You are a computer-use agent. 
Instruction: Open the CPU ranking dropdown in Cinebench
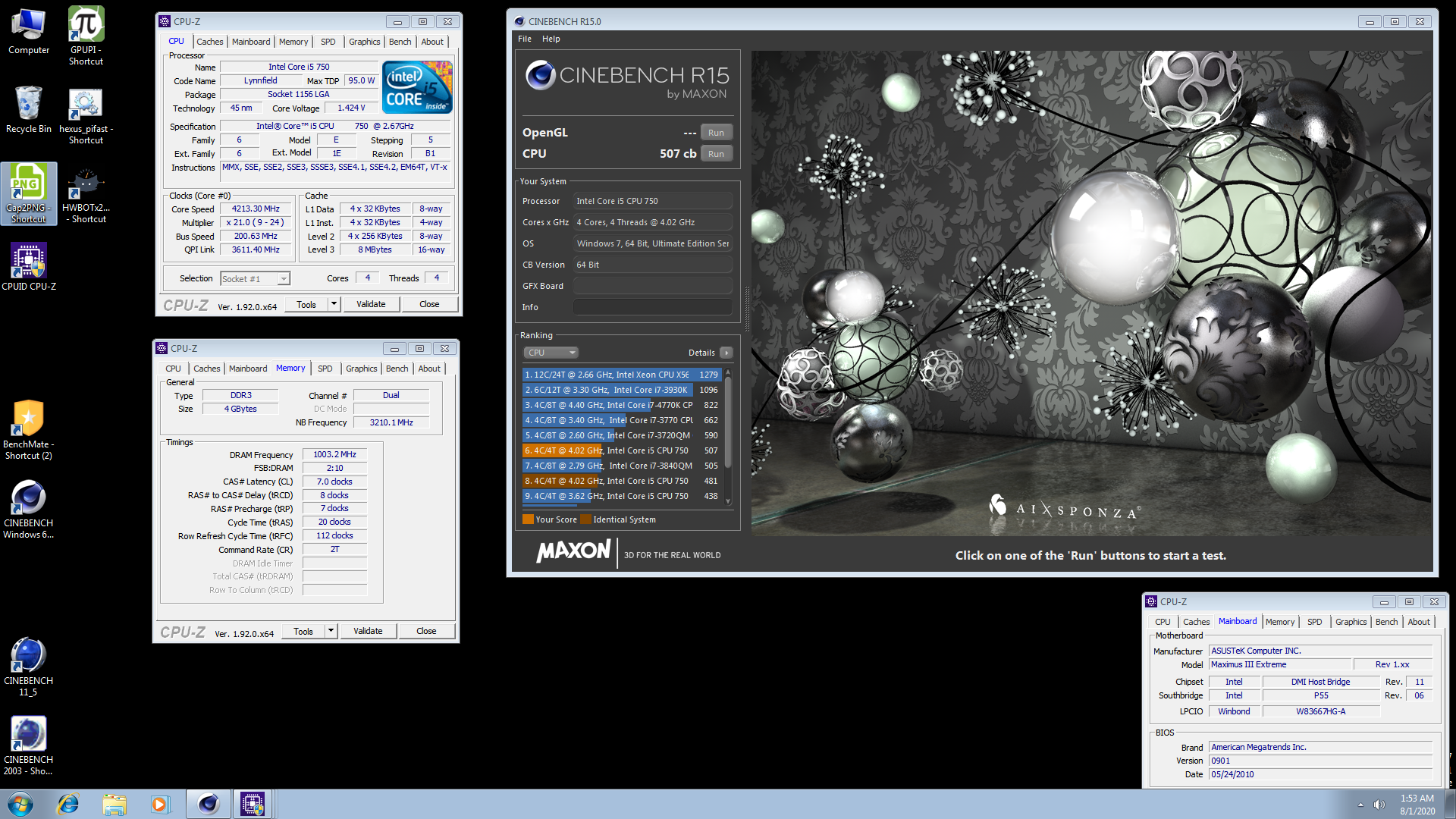point(551,353)
